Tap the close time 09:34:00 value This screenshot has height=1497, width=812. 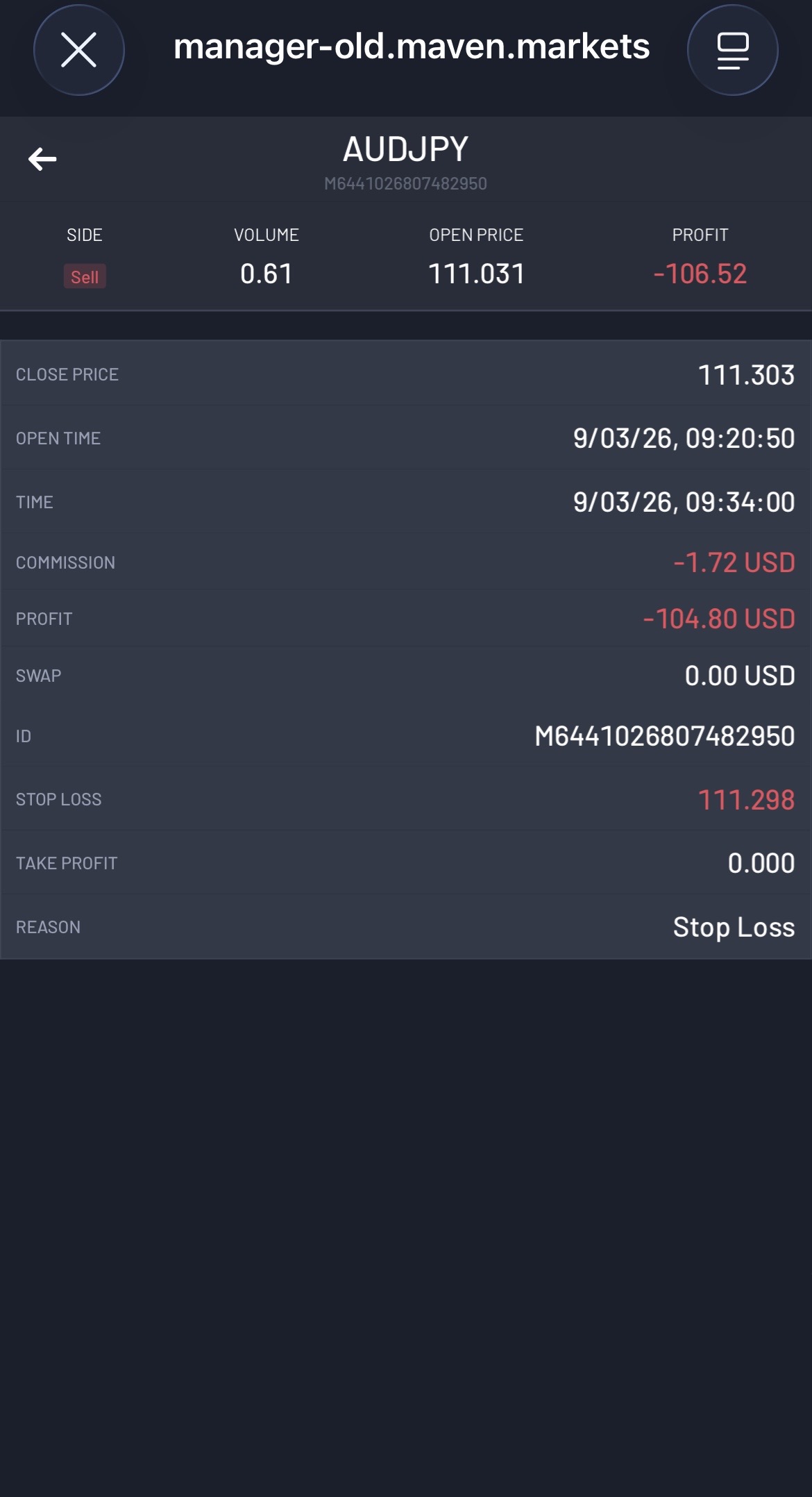[x=684, y=502]
